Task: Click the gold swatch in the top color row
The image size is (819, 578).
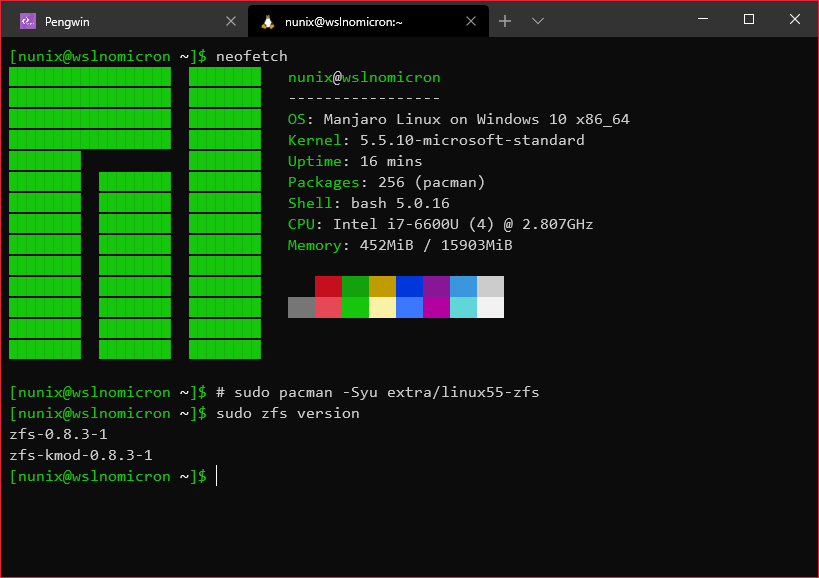Action: [382, 286]
